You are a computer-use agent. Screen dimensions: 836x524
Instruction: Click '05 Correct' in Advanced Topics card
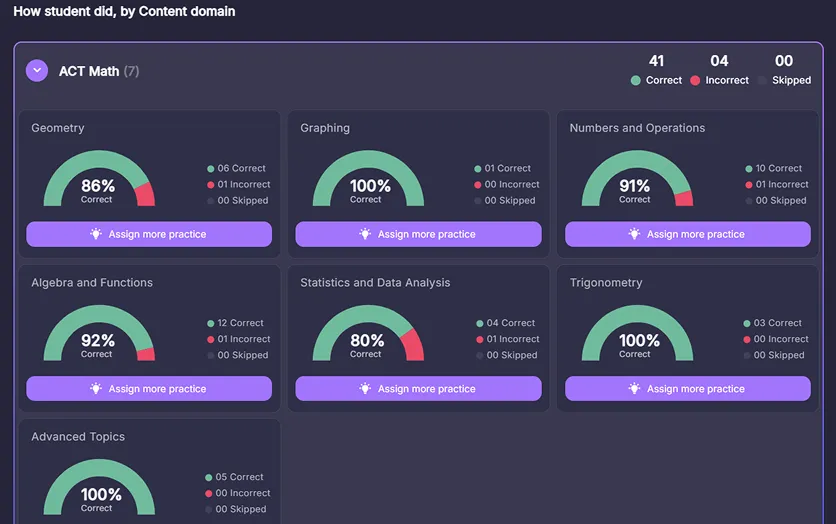click(239, 477)
